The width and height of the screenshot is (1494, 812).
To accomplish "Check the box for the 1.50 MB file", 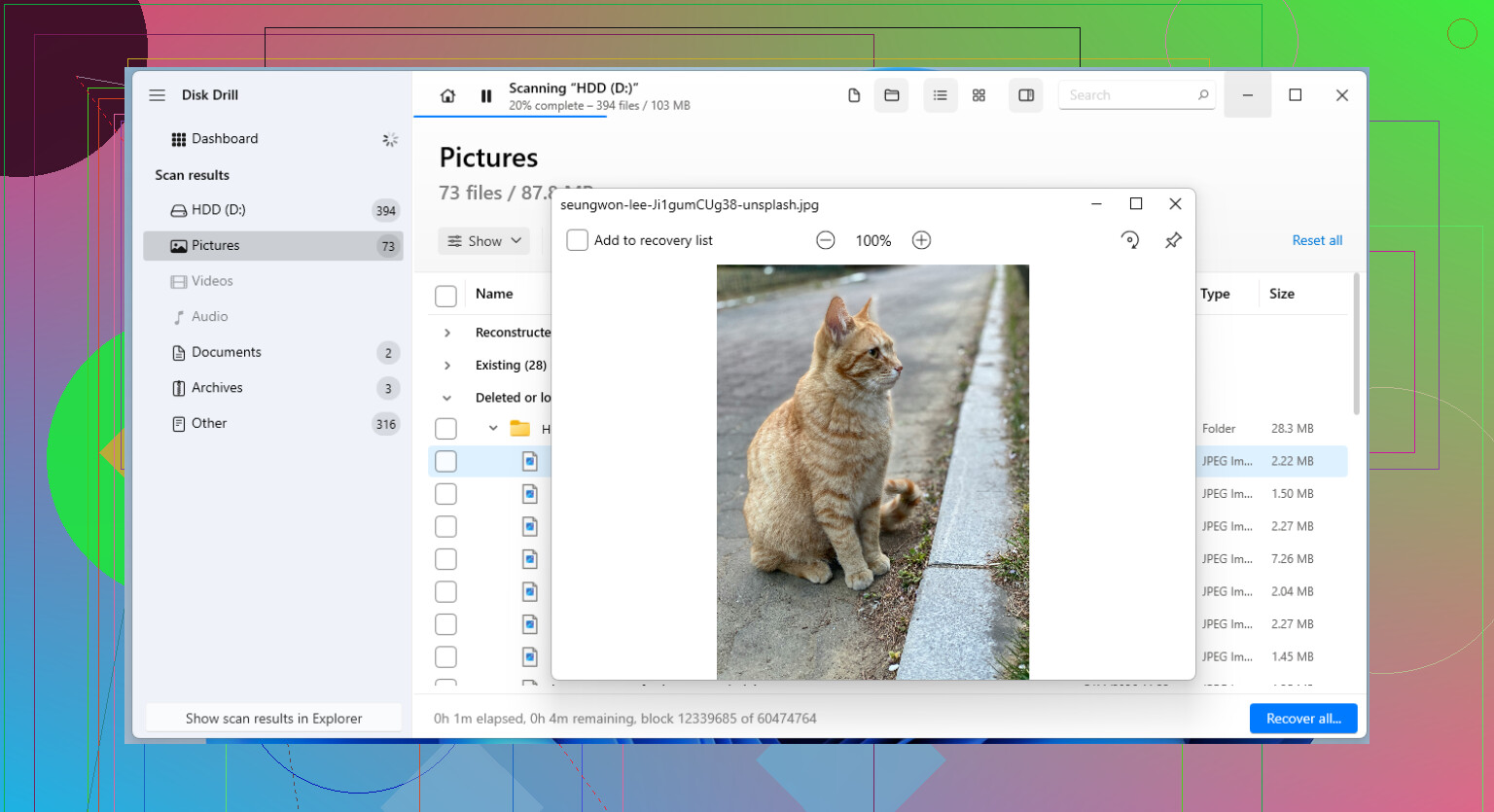I will coord(445,494).
